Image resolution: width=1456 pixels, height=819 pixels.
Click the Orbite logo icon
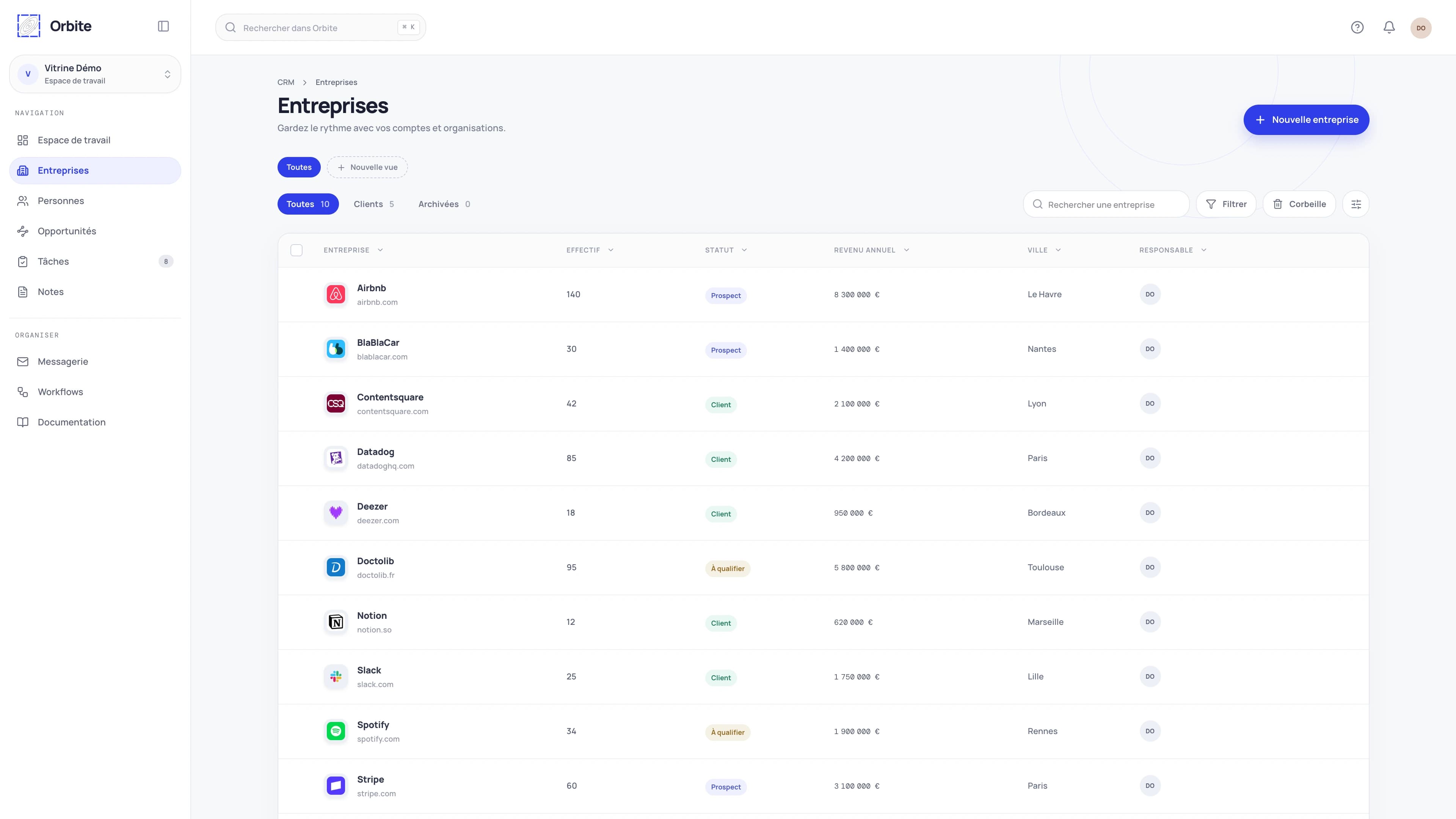coord(29,26)
